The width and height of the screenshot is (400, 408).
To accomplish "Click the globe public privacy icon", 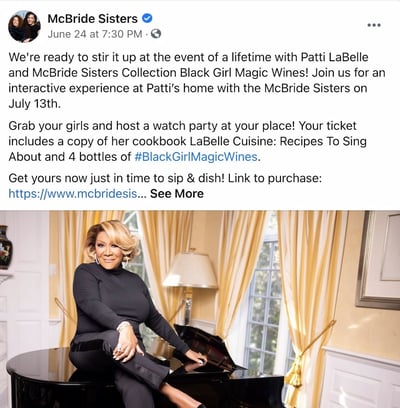I will 156,34.
